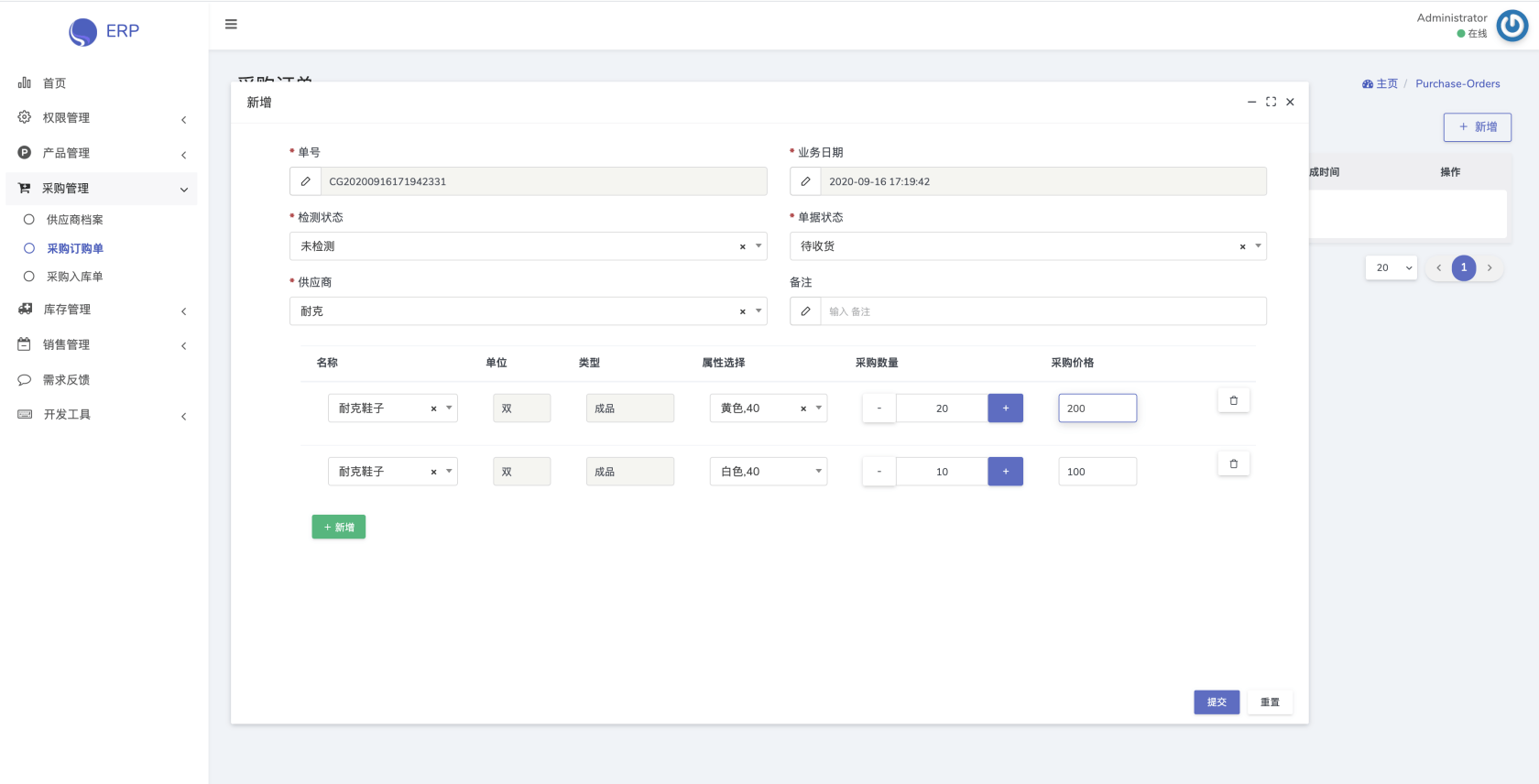
Task: Open the 供应商 dropdown
Action: point(528,311)
